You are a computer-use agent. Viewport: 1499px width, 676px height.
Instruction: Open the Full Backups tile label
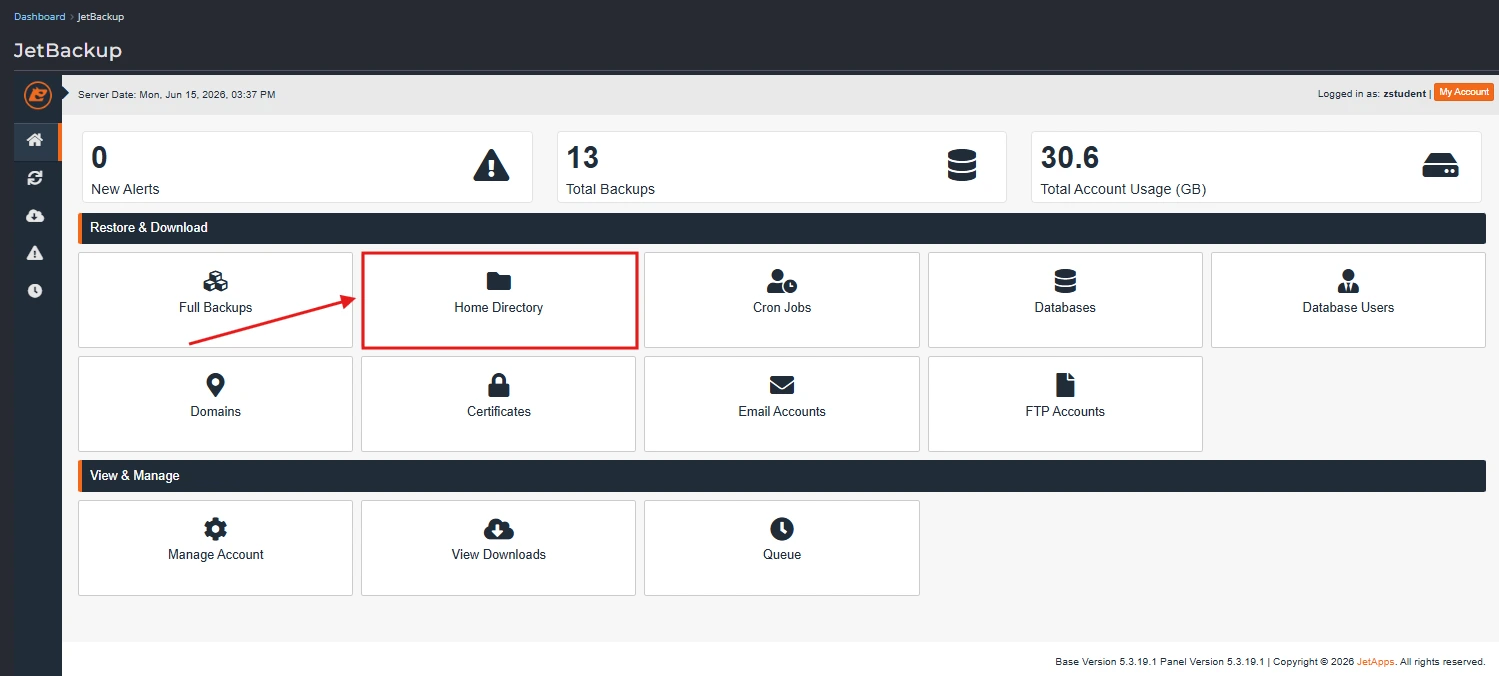click(x=216, y=308)
